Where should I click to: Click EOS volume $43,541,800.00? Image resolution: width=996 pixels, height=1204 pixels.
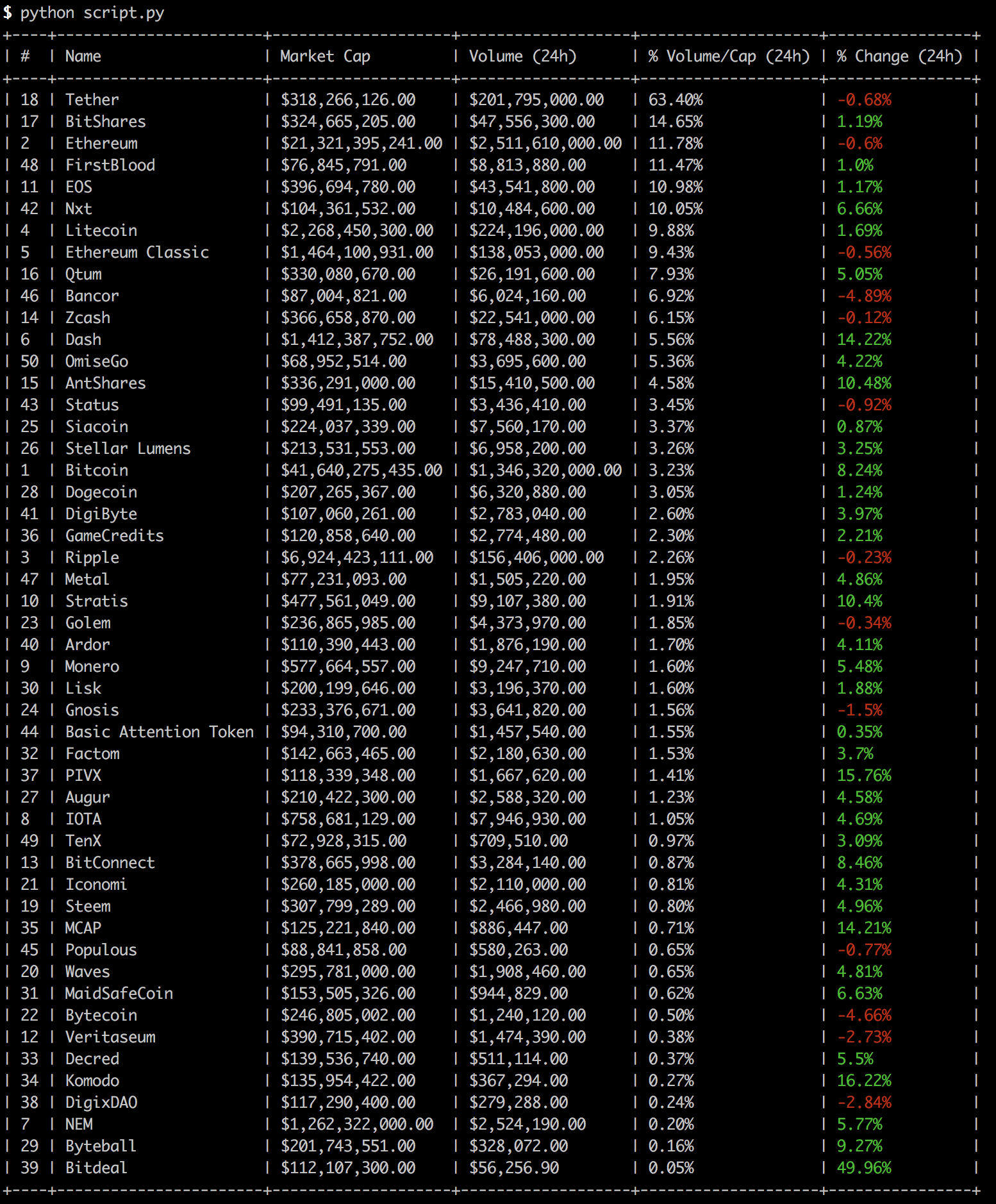click(x=532, y=187)
